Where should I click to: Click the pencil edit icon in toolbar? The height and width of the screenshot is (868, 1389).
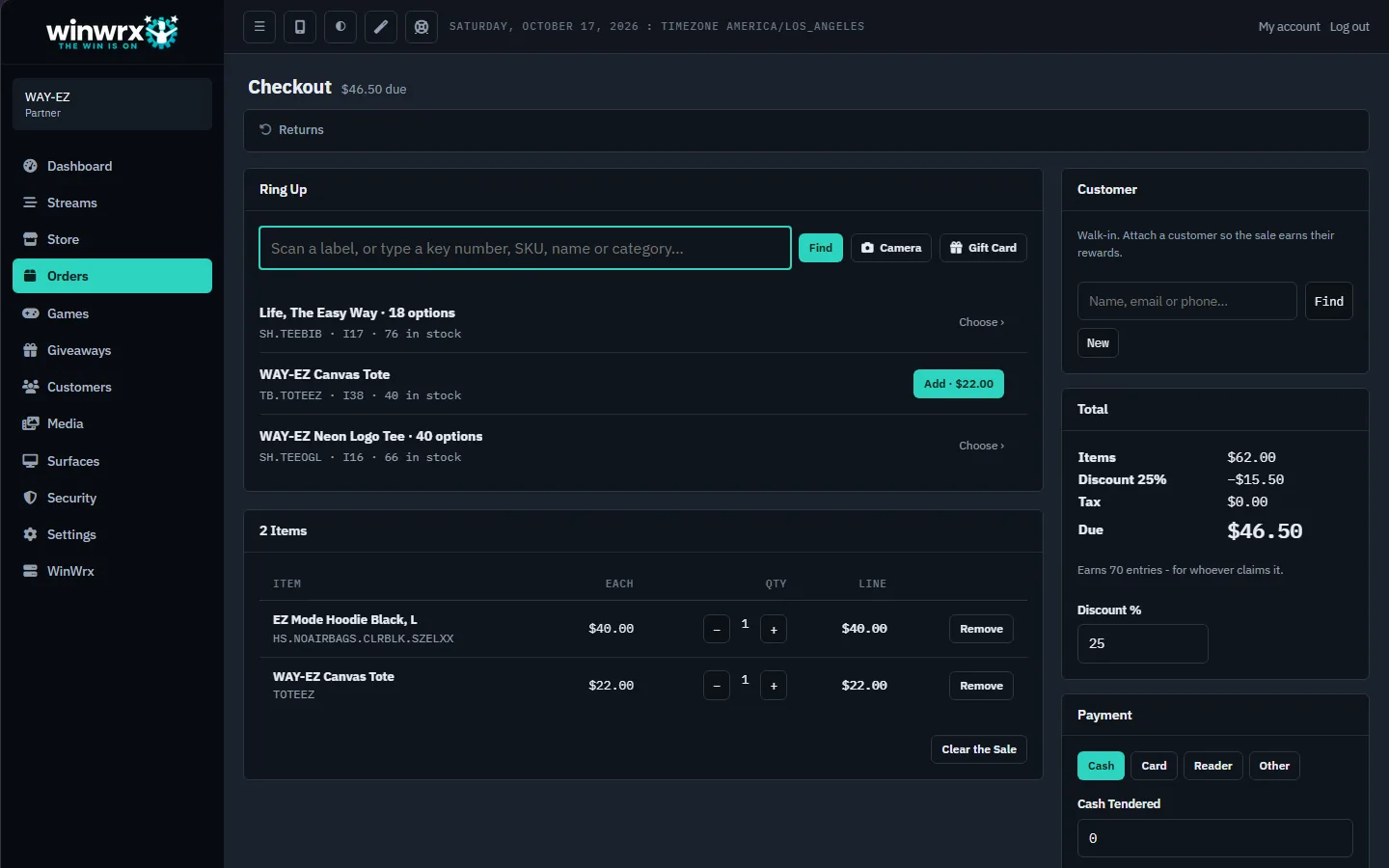click(381, 27)
